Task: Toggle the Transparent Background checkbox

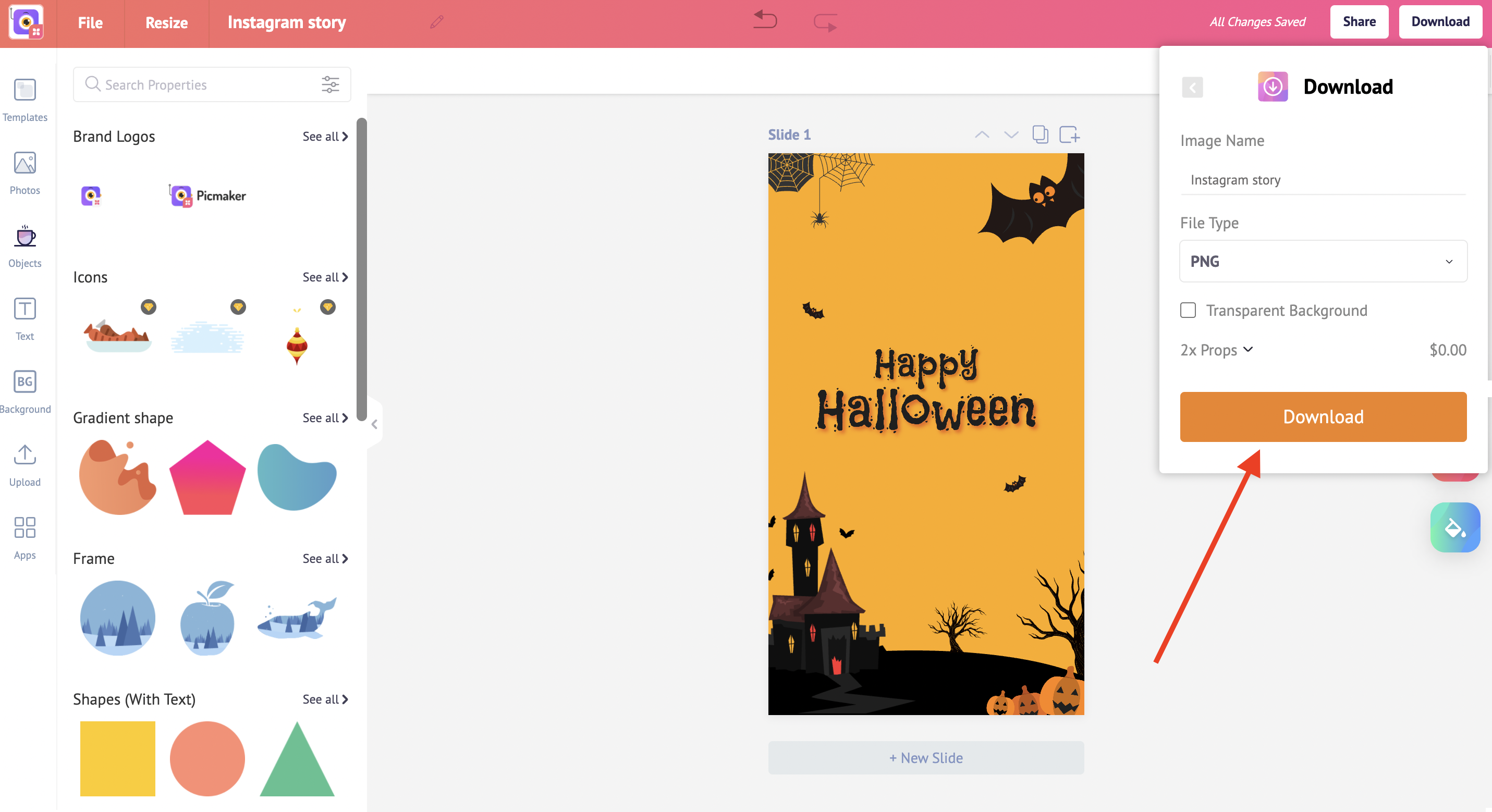Action: coord(1189,310)
